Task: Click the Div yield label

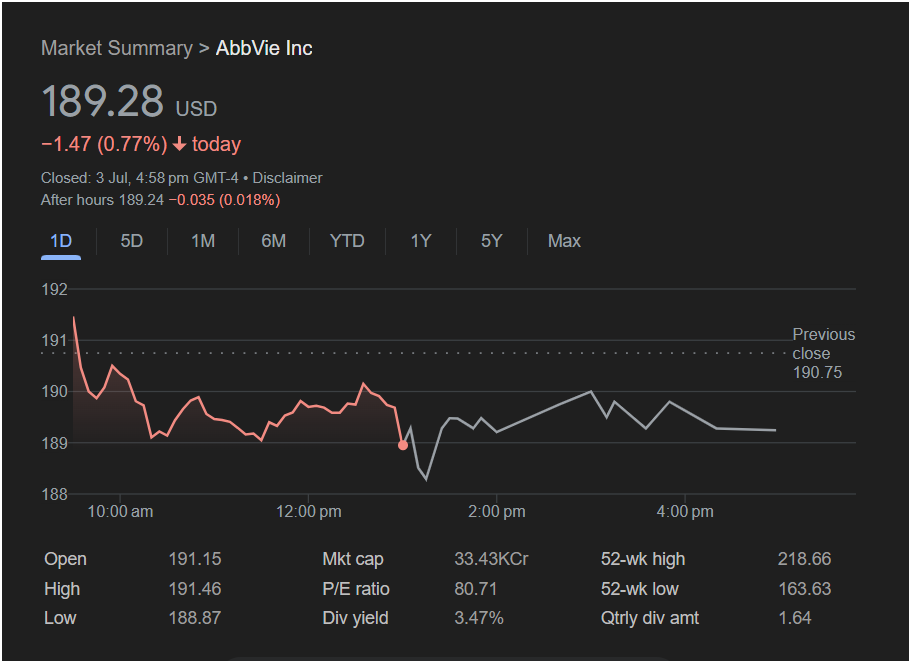Action: pos(355,618)
